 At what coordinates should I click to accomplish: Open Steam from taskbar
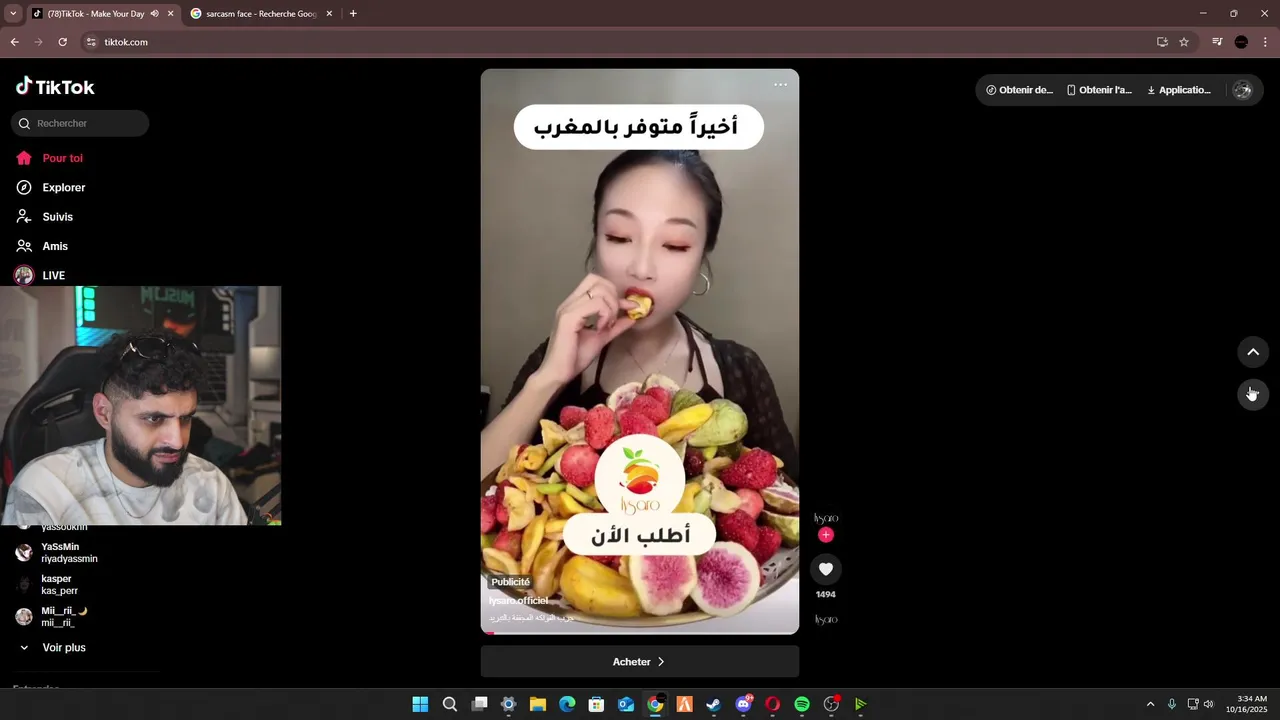(x=713, y=704)
